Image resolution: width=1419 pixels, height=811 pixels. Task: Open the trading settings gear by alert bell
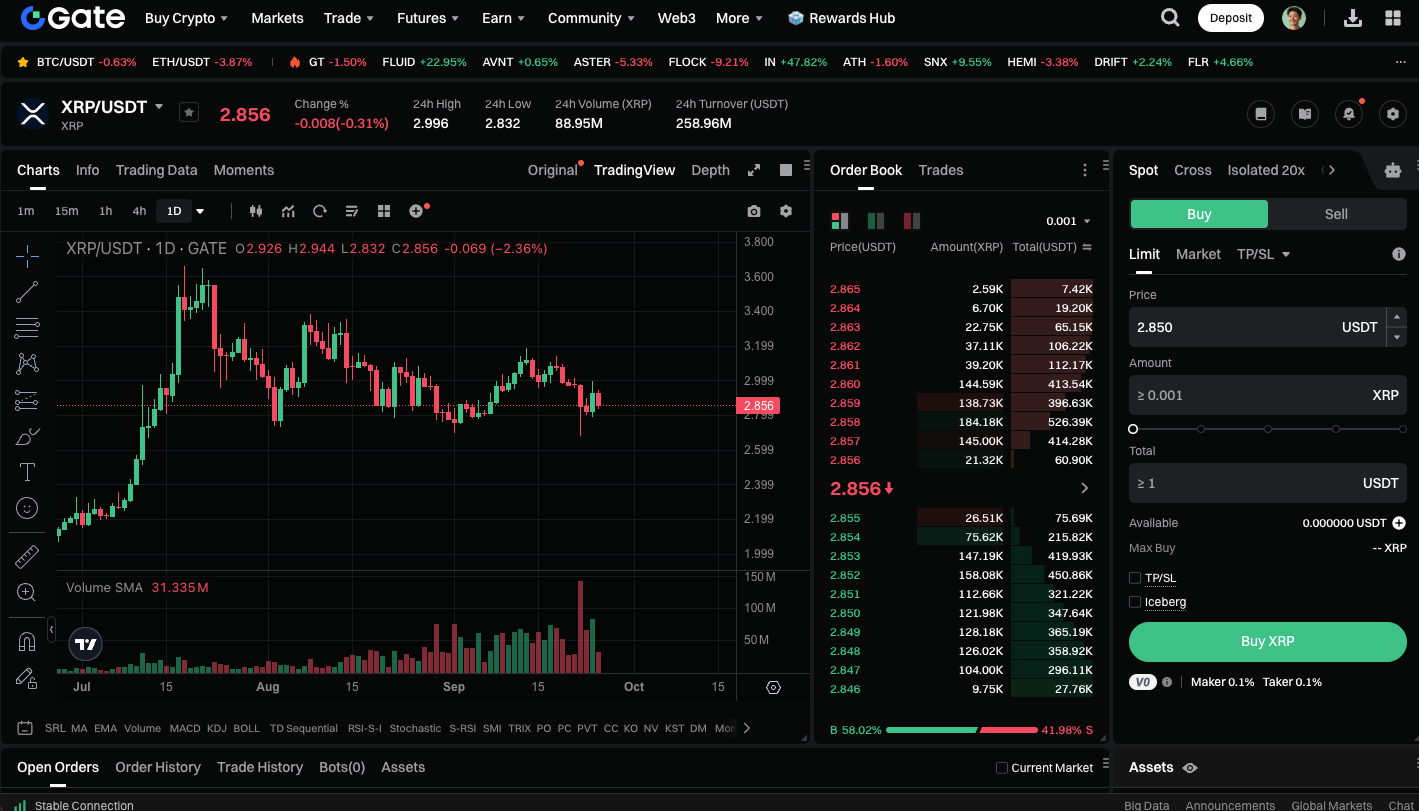pos(1393,114)
